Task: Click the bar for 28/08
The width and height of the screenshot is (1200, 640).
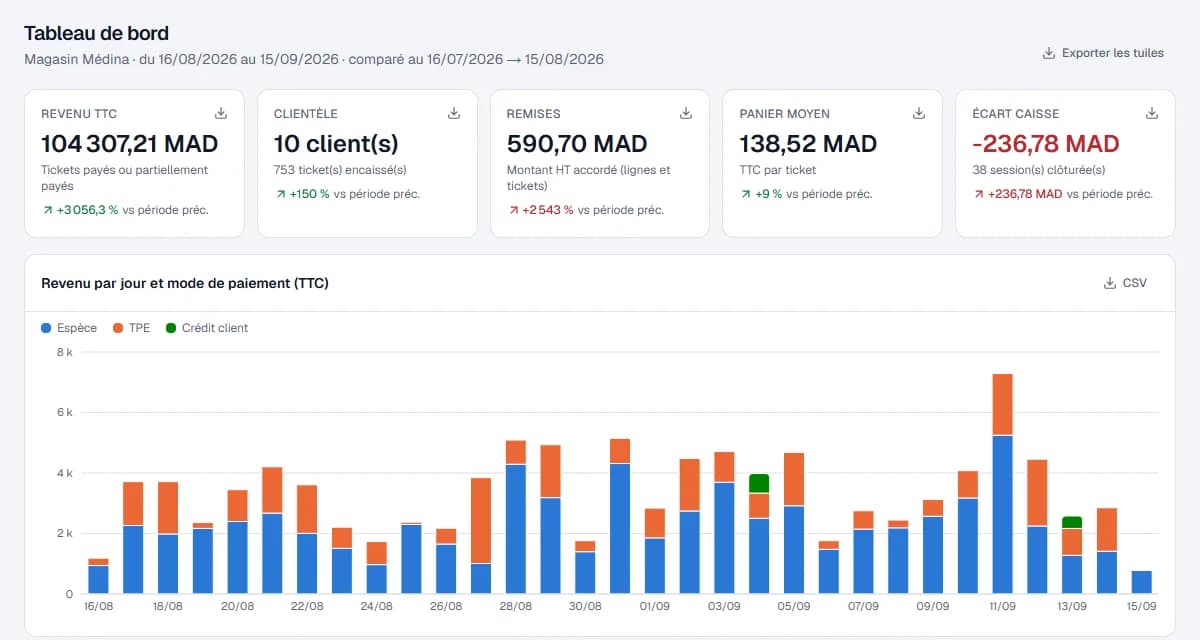Action: click(x=516, y=517)
